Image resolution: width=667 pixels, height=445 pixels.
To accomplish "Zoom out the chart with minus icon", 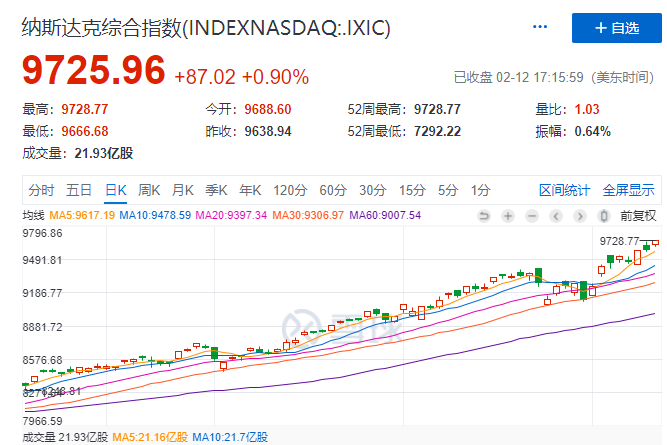I will [532, 216].
